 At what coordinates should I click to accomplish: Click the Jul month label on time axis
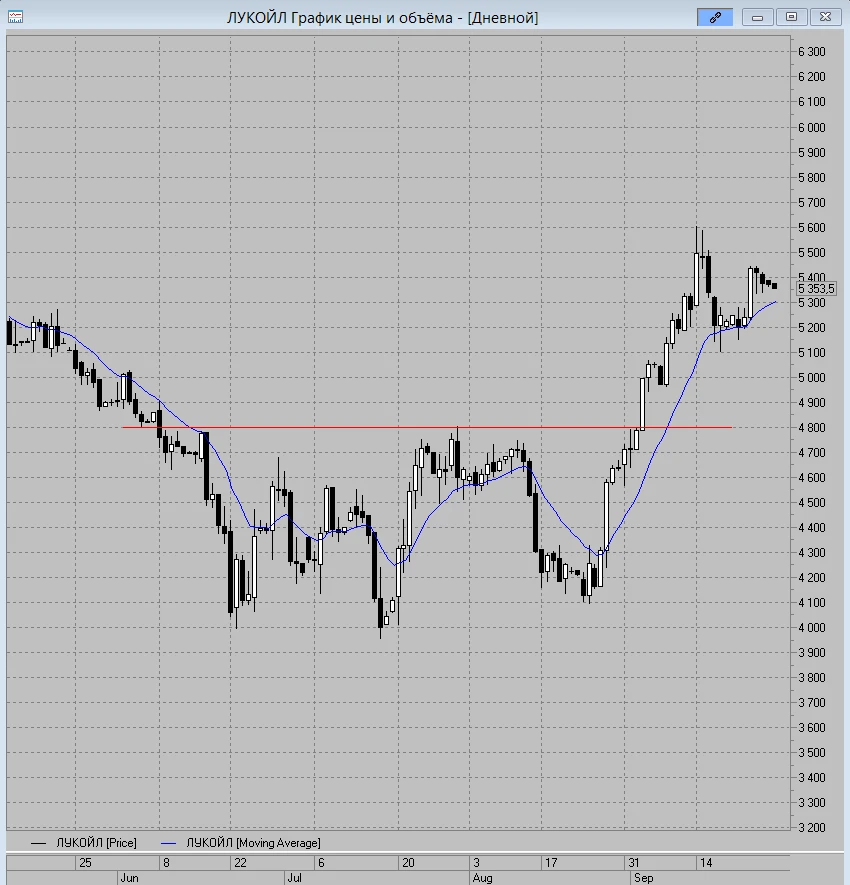click(x=294, y=878)
